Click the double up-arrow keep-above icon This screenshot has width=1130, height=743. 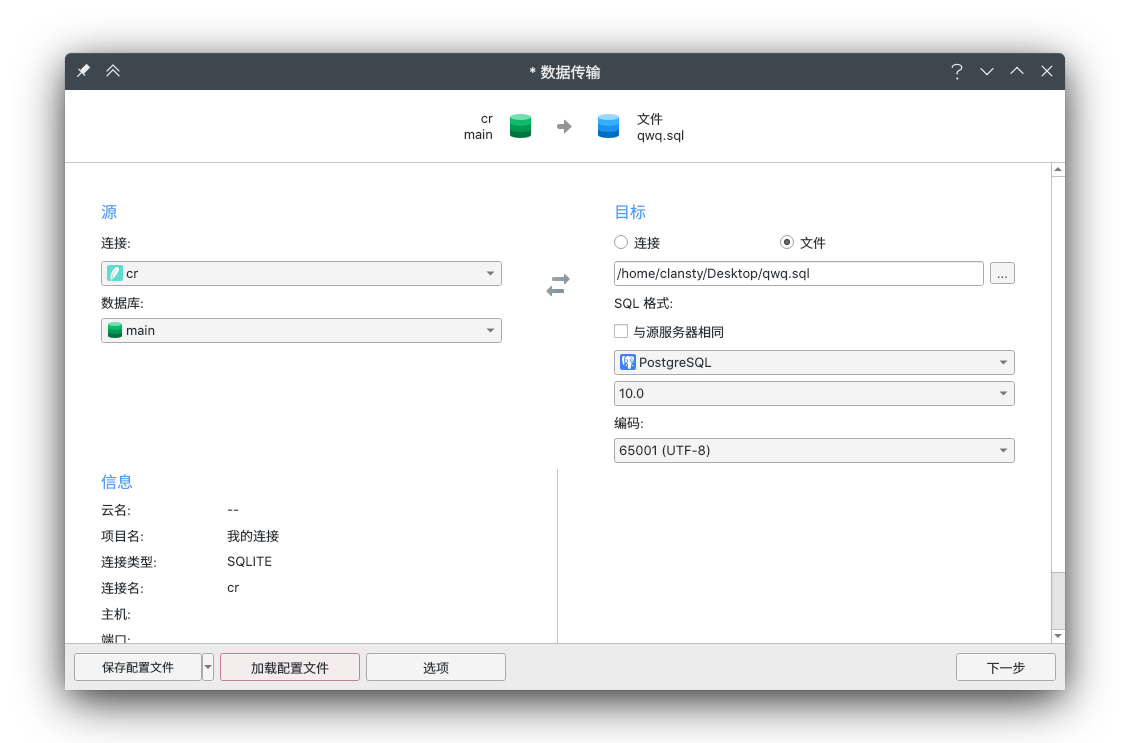point(113,71)
